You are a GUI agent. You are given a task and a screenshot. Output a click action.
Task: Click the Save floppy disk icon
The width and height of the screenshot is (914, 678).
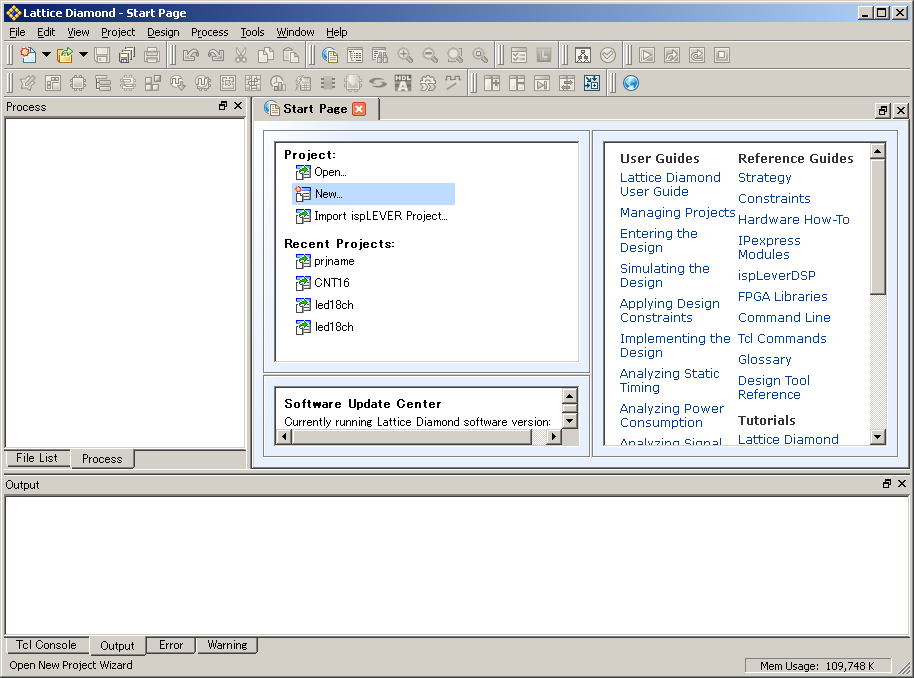pos(102,55)
